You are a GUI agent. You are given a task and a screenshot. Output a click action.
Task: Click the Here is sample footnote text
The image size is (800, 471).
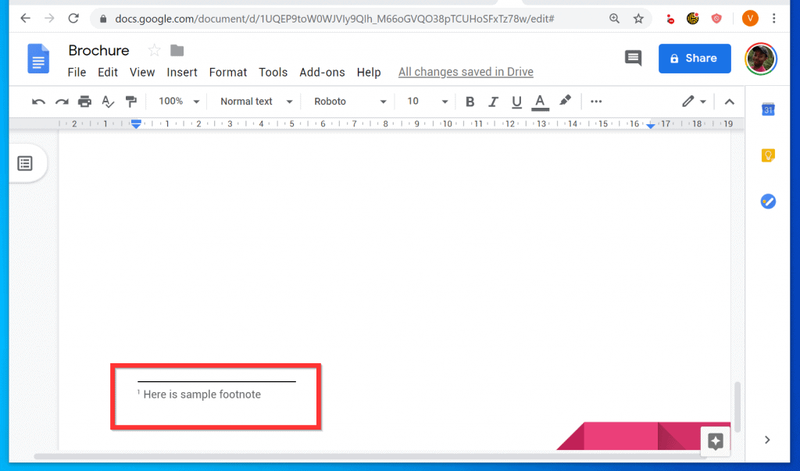point(202,394)
